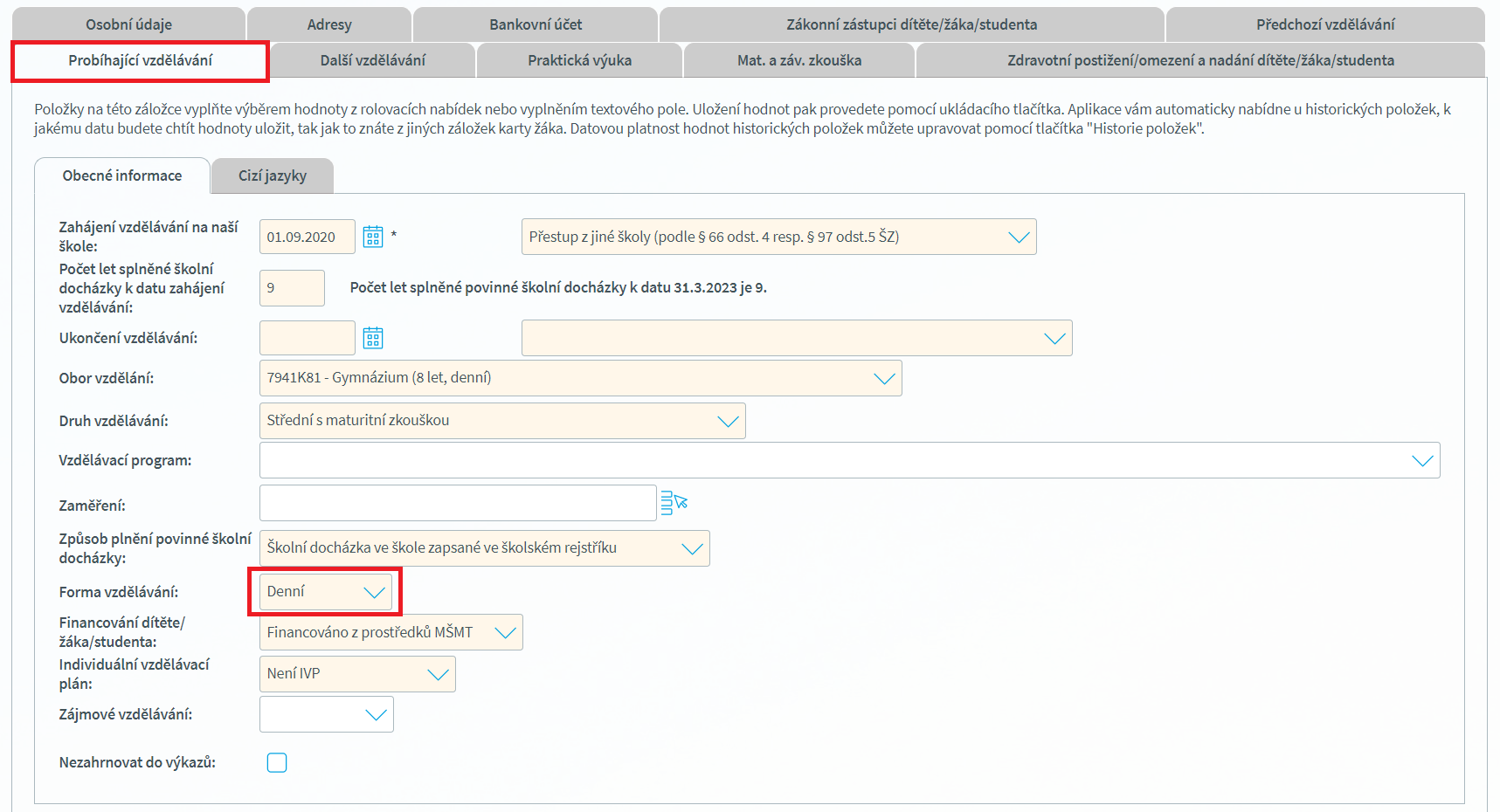The height and width of the screenshot is (812, 1500).
Task: Select the Obecné informace sub-tab
Action: click(122, 175)
